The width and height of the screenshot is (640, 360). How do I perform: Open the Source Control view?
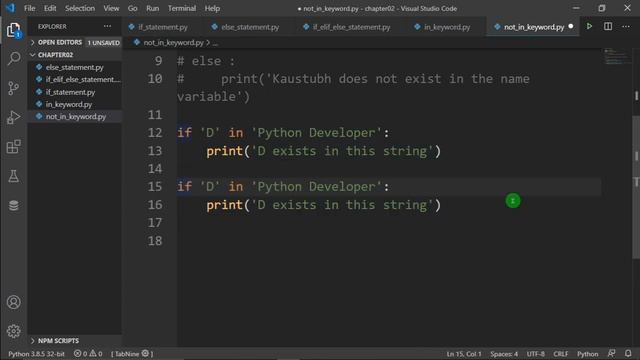click(x=13, y=88)
